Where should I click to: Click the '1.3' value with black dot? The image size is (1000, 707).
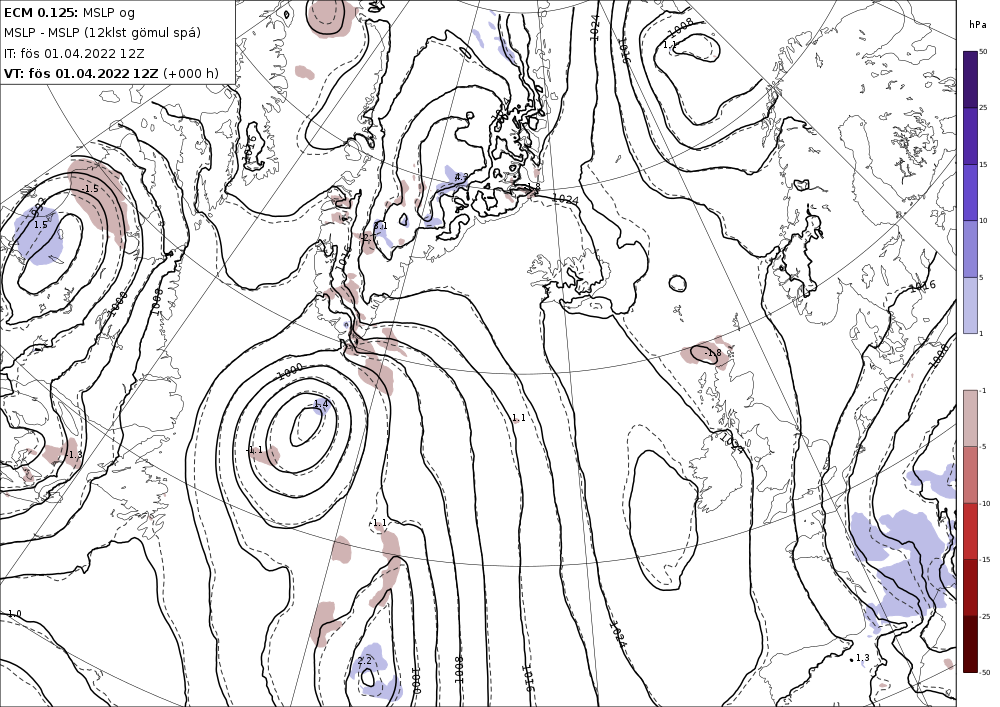tap(862, 658)
